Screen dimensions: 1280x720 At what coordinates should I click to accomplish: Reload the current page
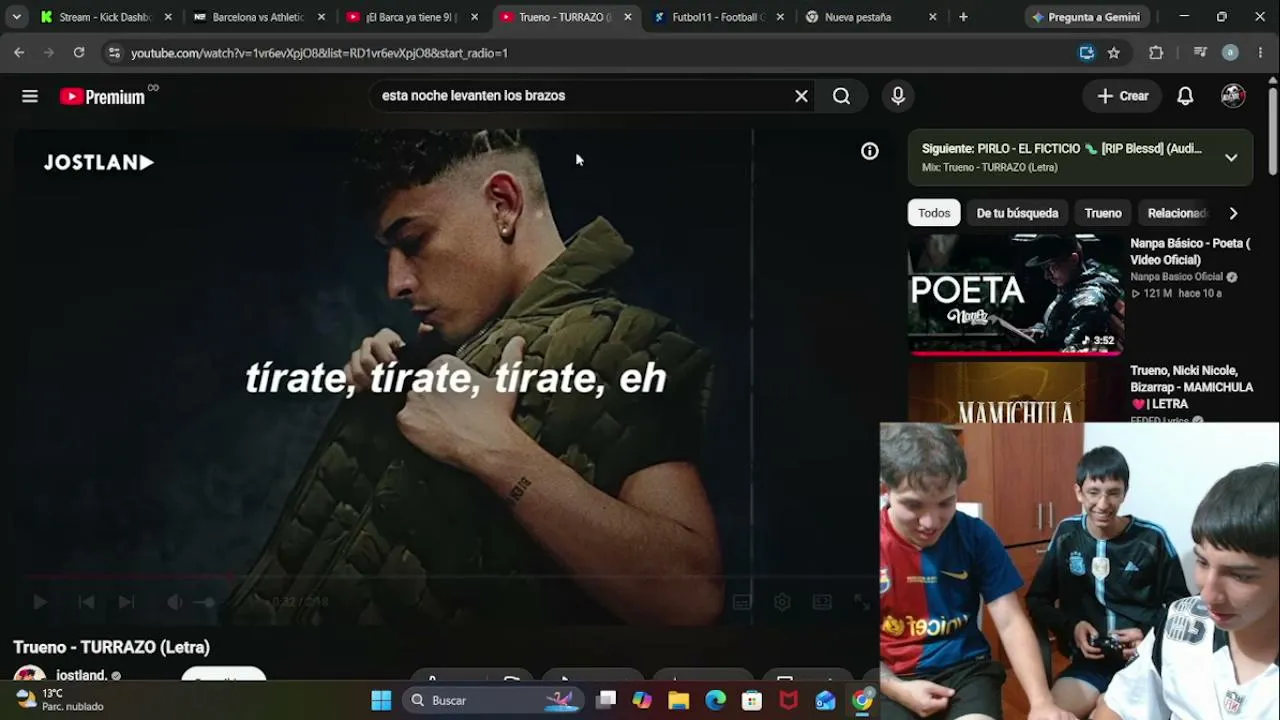pyautogui.click(x=79, y=53)
